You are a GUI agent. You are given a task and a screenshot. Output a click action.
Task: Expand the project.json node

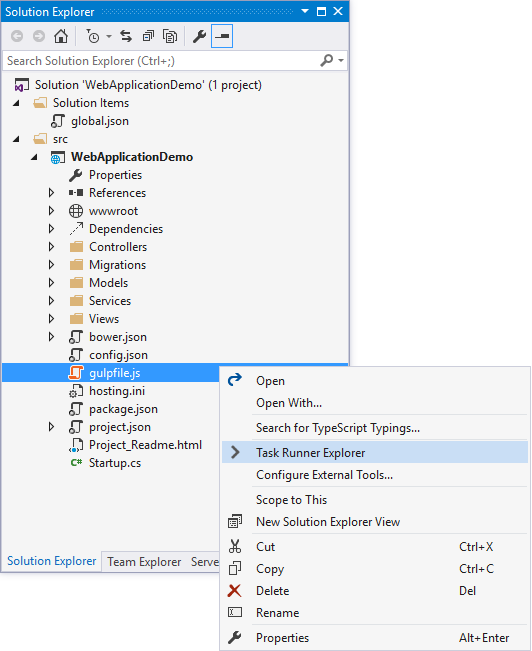point(51,427)
